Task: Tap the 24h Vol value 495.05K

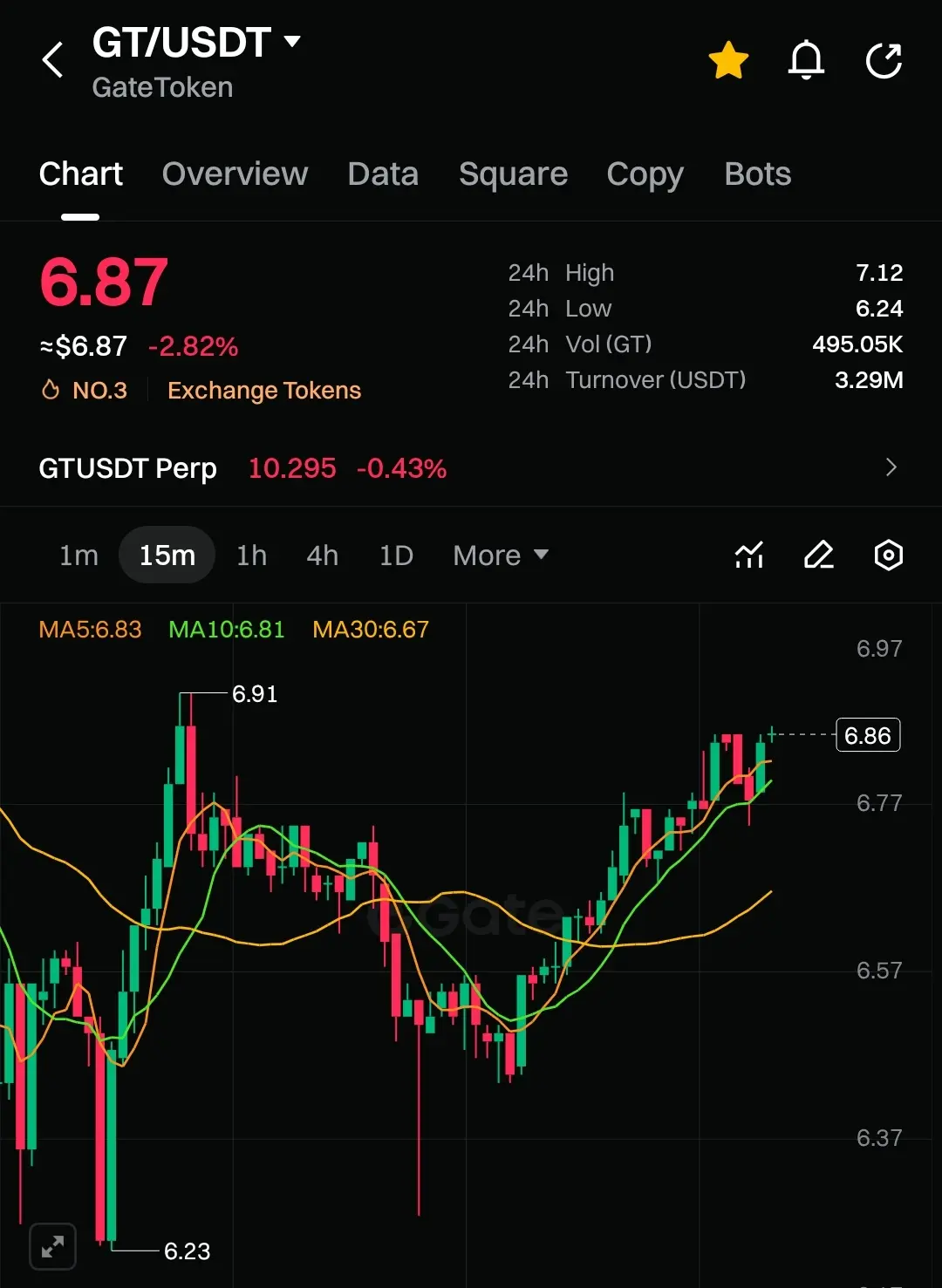Action: 857,344
